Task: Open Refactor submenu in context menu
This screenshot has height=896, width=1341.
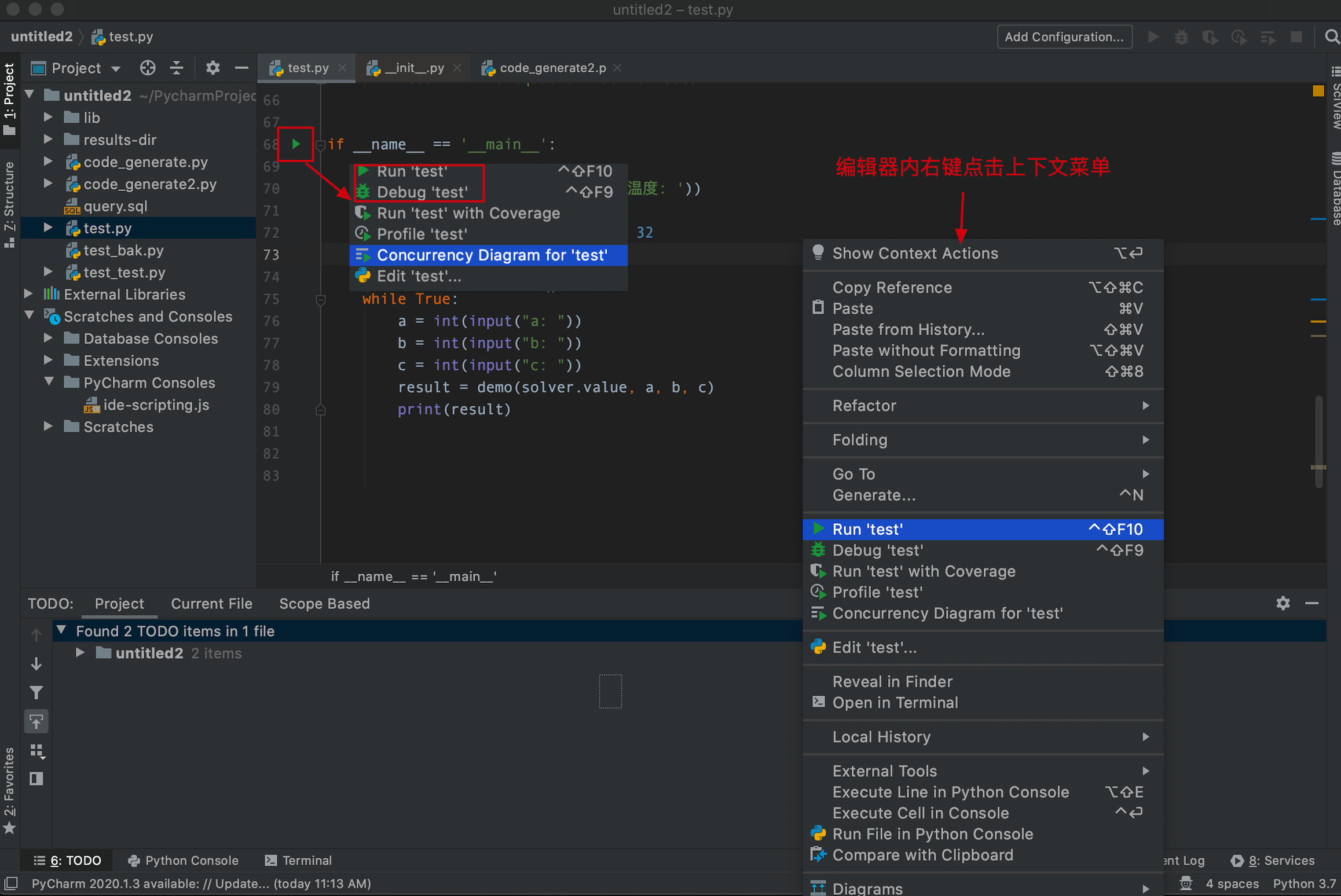Action: [x=983, y=405]
